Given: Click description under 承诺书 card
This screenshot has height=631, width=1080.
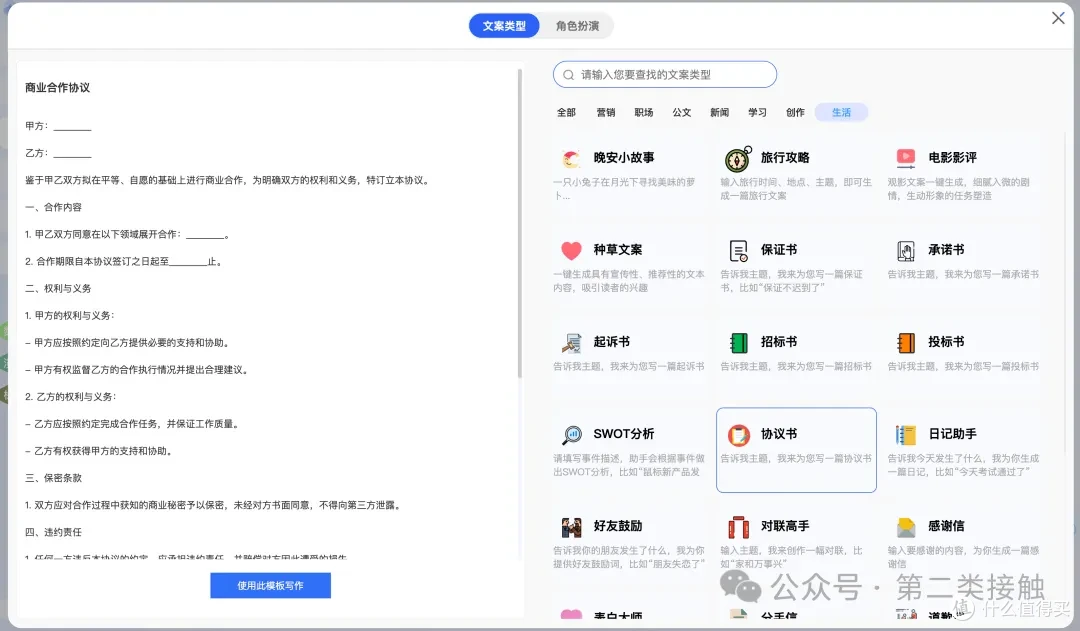Looking at the screenshot, I should [963, 274].
